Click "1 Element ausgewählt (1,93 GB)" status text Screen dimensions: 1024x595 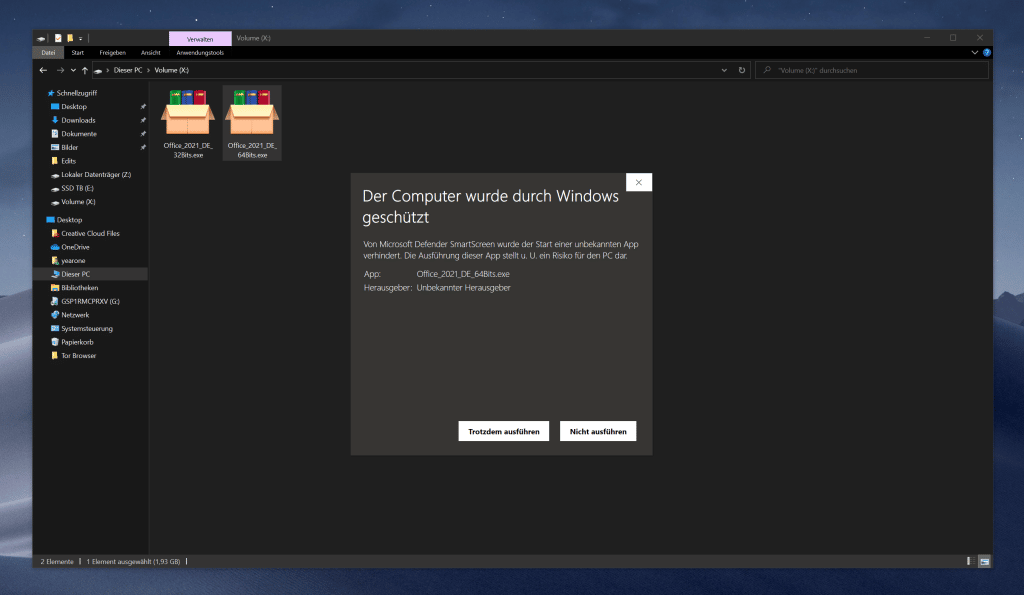pyautogui.click(x=133, y=562)
